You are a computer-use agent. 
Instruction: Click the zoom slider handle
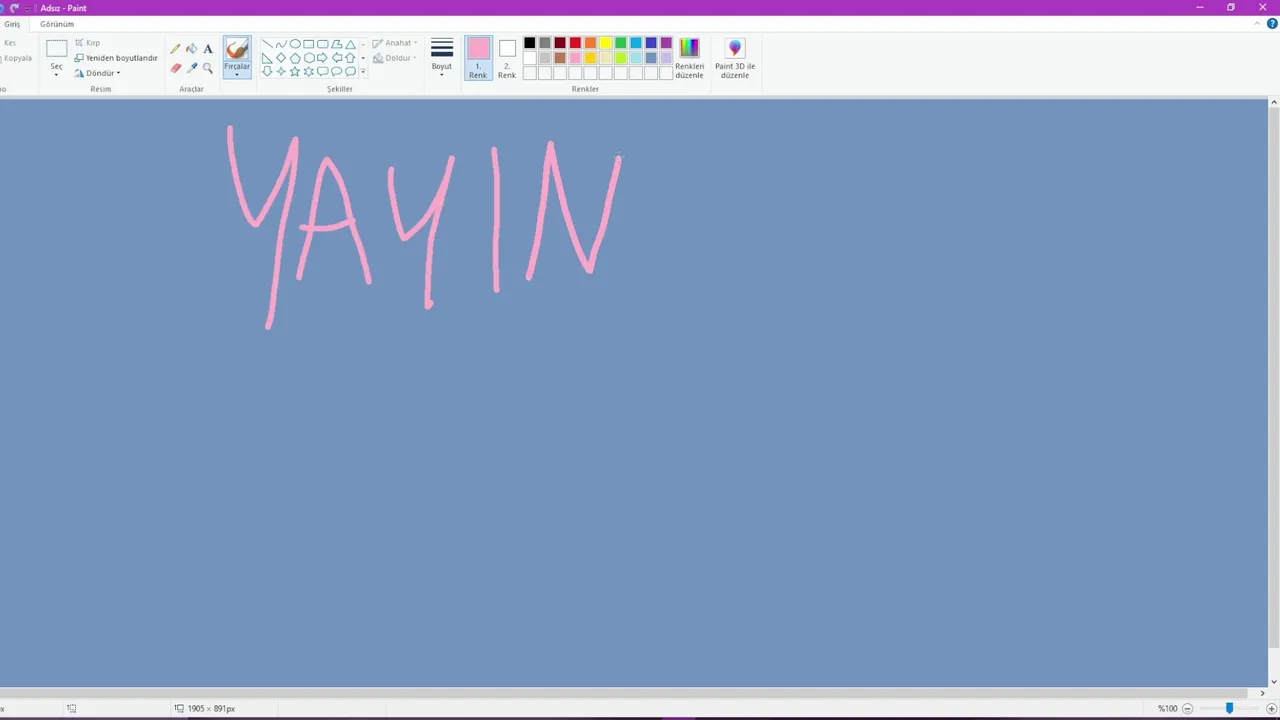1229,708
